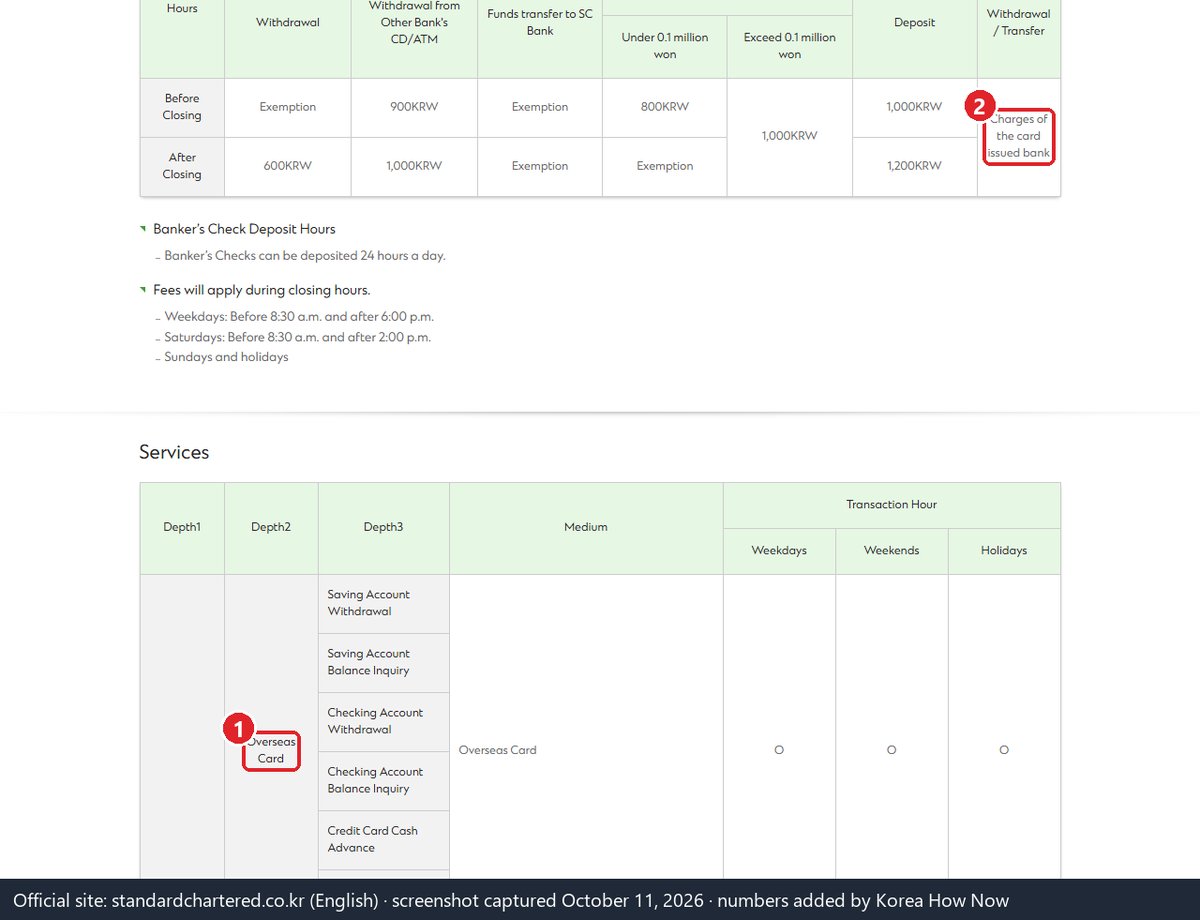Click the Withdrawal from Other Bank's CD/ATM header

point(414,22)
